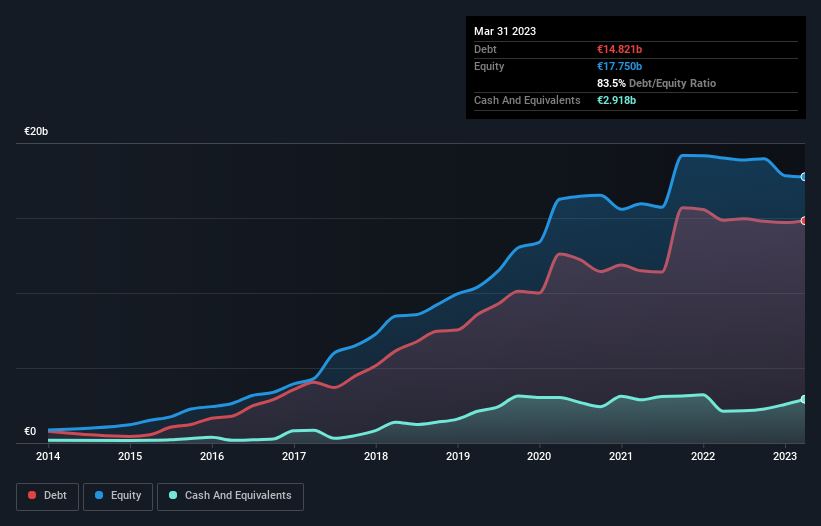Click the €2.918b cash value

tap(616, 100)
